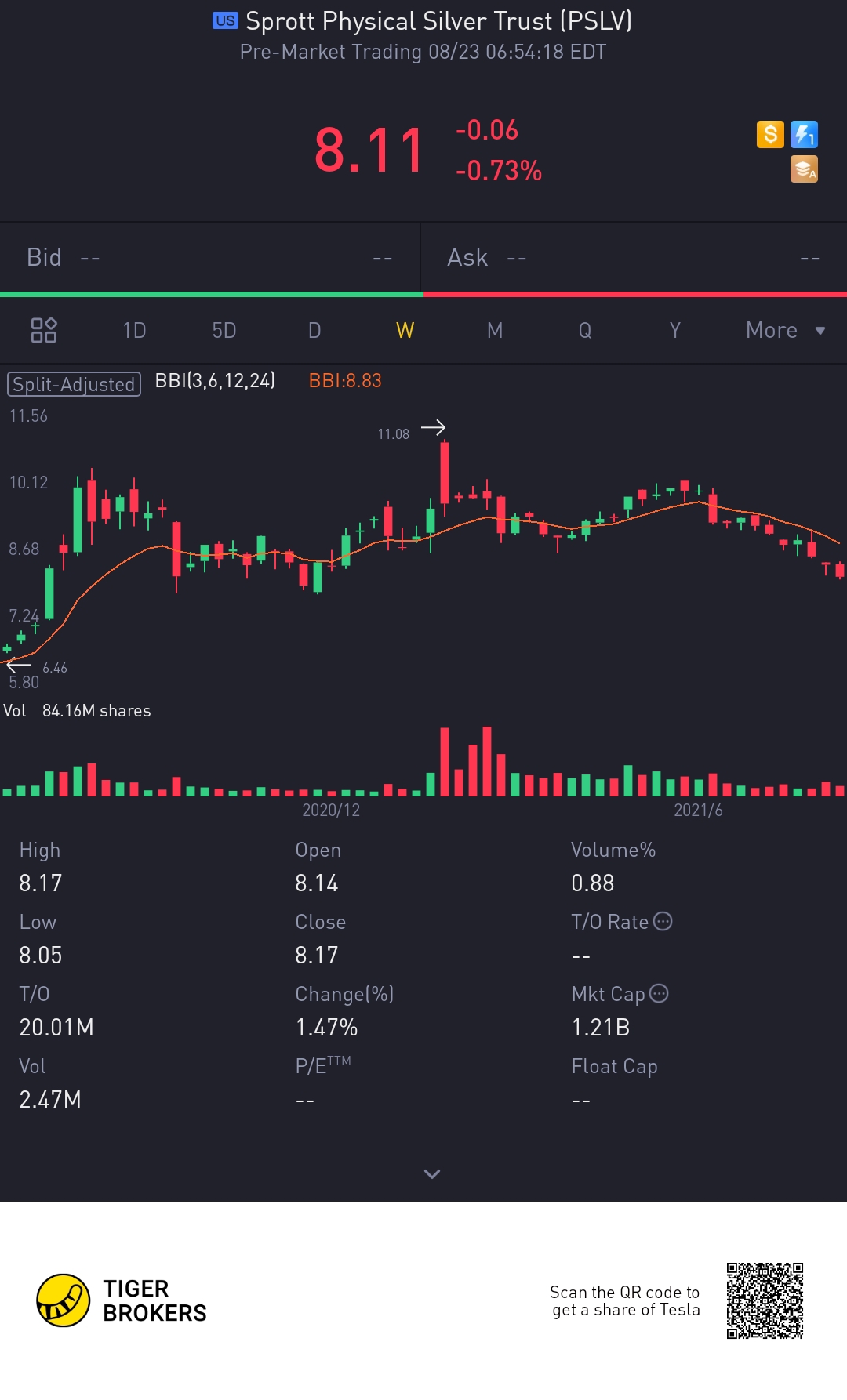
Task: Tap the -0.73% change value
Action: click(x=499, y=170)
